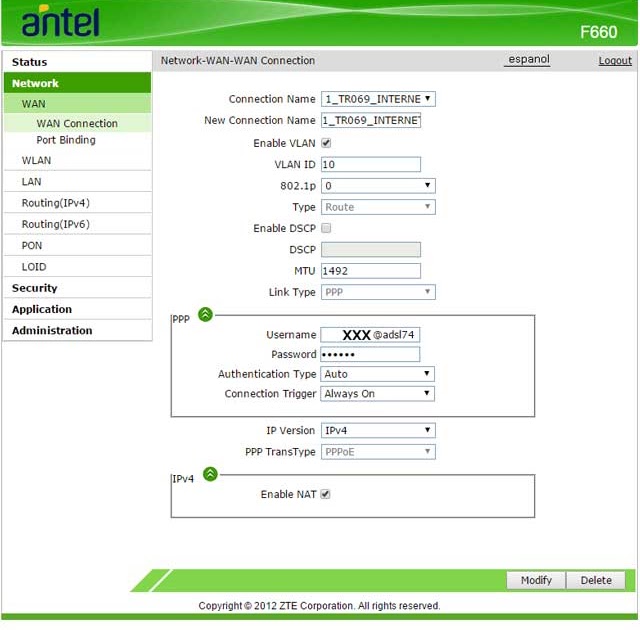Collapse the PPP section with green arrow icon
Viewport: 640px width, 630px height.
tap(205, 314)
